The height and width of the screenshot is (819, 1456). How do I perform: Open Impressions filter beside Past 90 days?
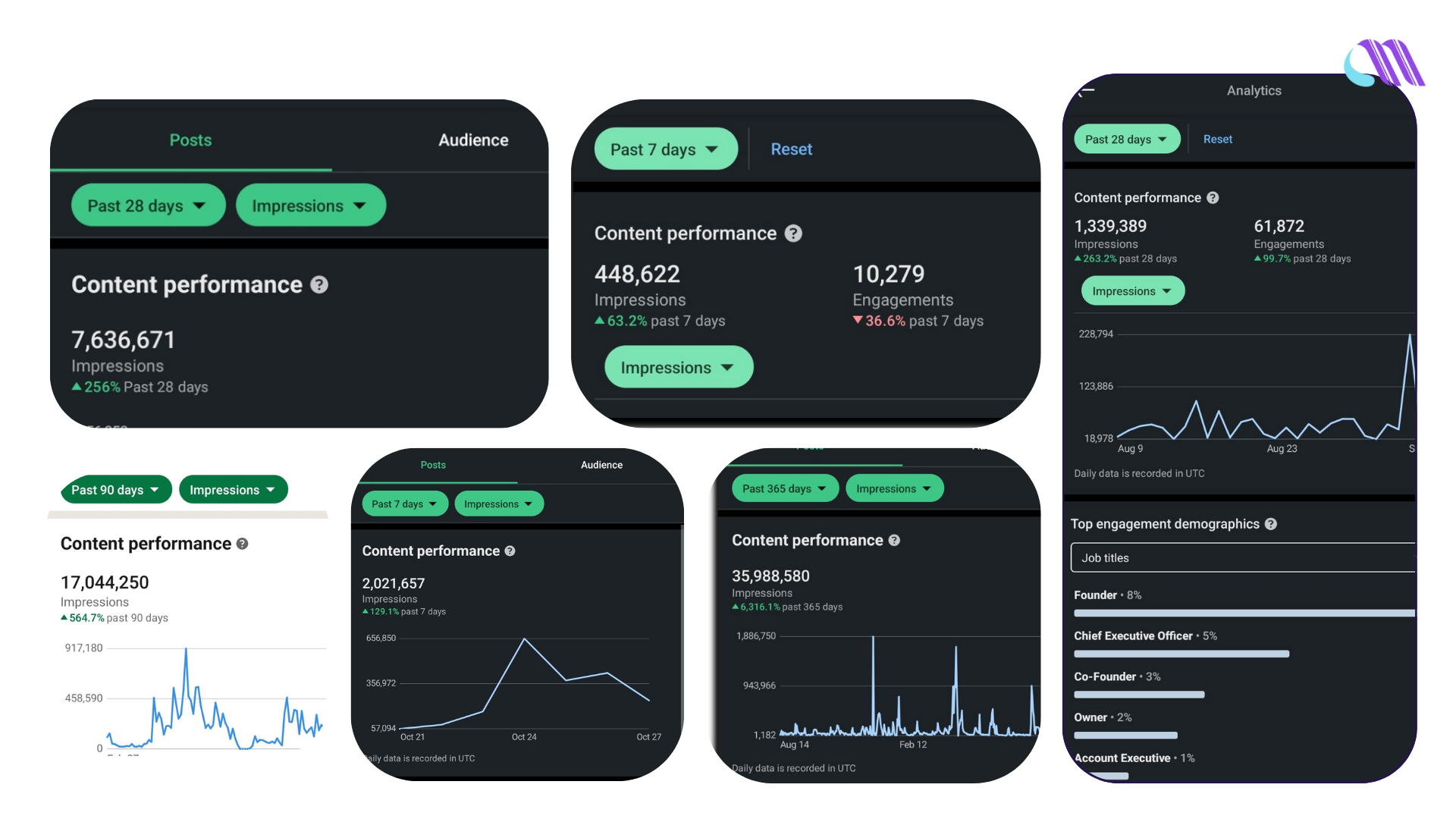[x=233, y=490]
